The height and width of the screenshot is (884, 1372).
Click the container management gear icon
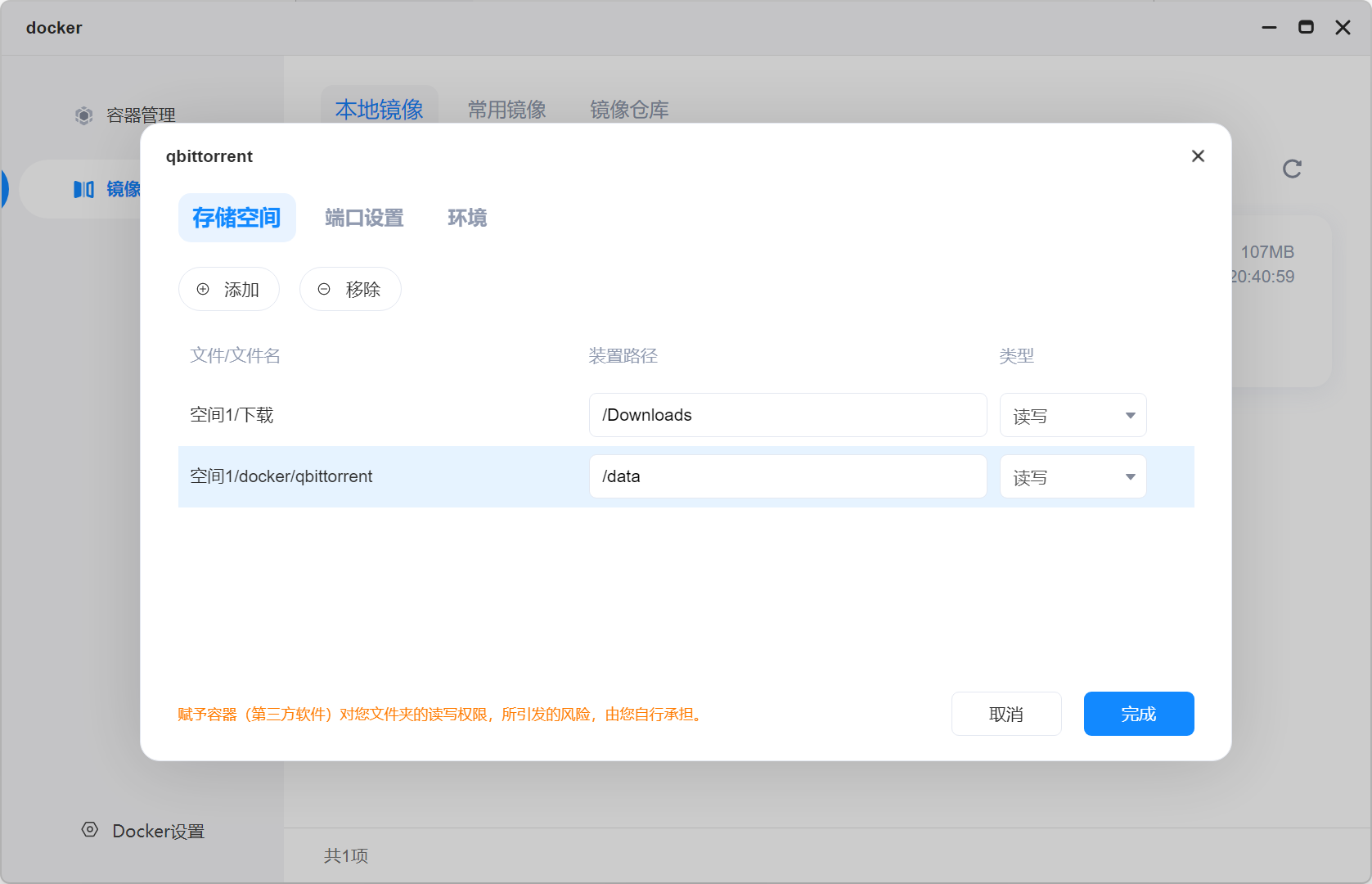(83, 115)
